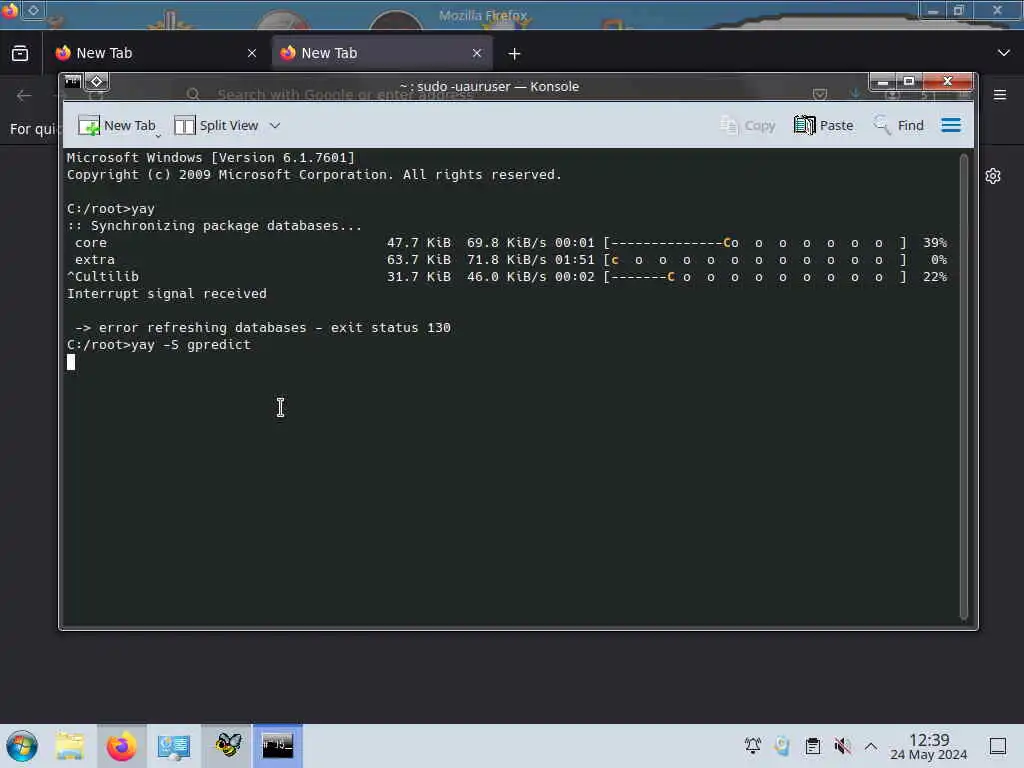This screenshot has height=768, width=1024.
Task: Open the New Tab profile dropdown arrow in Konsole
Action: tap(158, 135)
